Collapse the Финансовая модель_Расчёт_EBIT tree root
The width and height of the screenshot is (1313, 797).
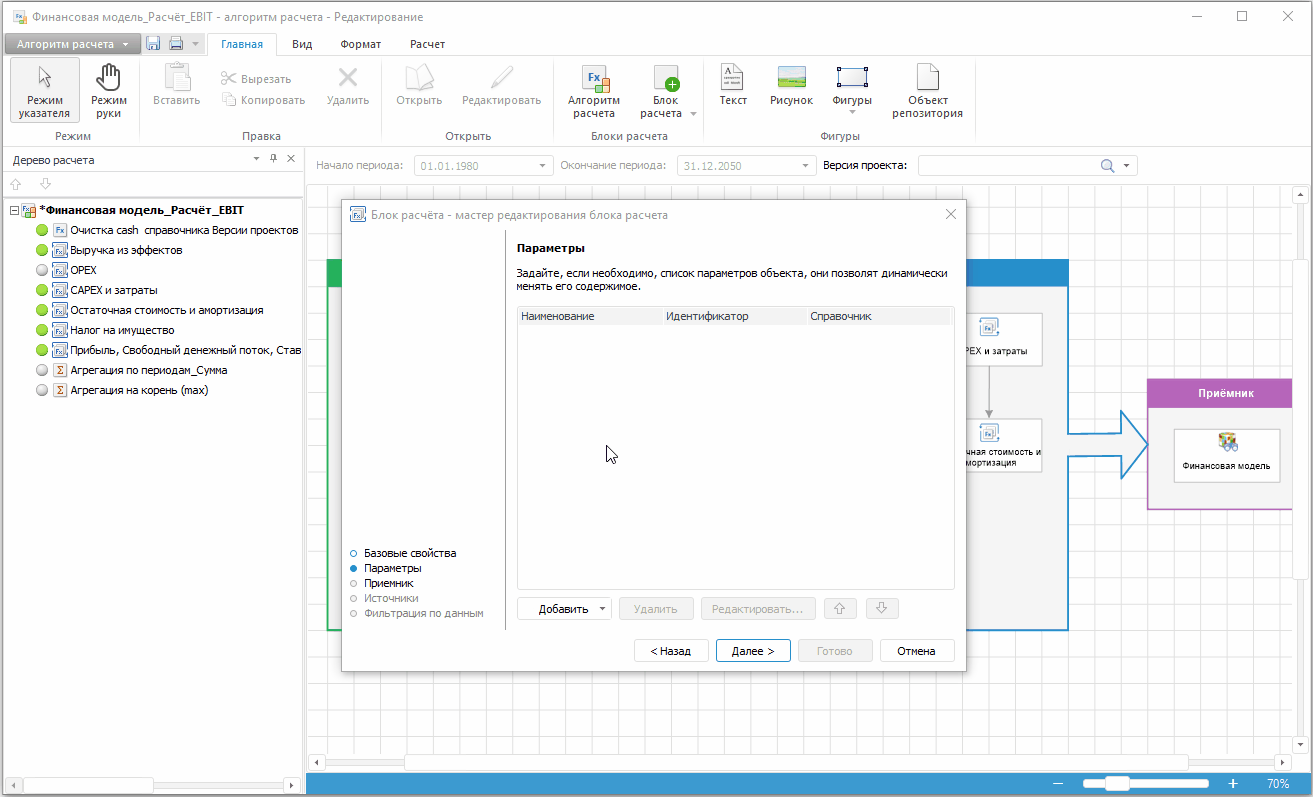coord(14,210)
